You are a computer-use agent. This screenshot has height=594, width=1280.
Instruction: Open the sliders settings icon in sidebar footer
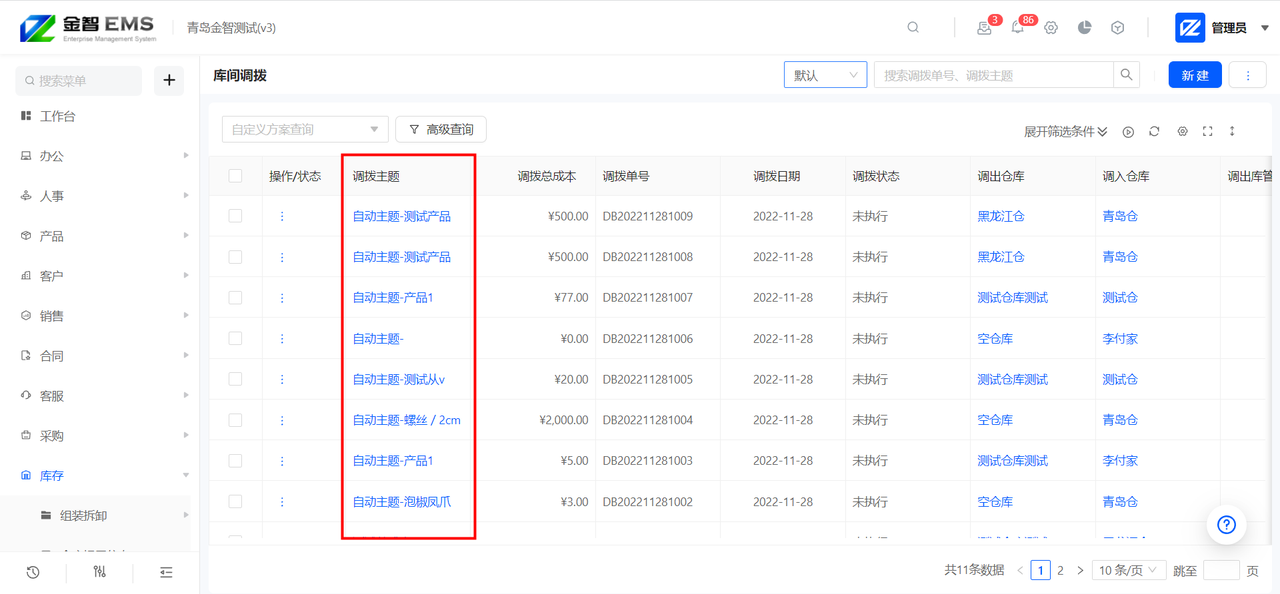pos(99,572)
